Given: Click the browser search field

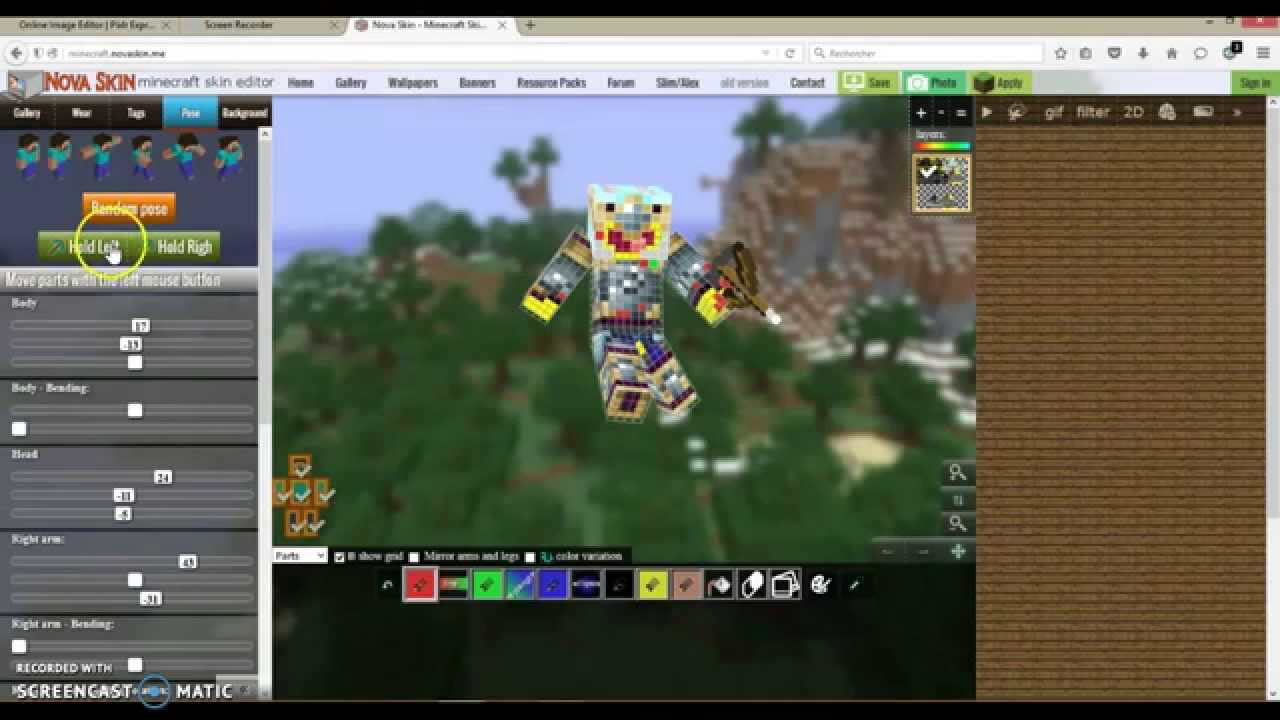Looking at the screenshot, I should coord(927,53).
